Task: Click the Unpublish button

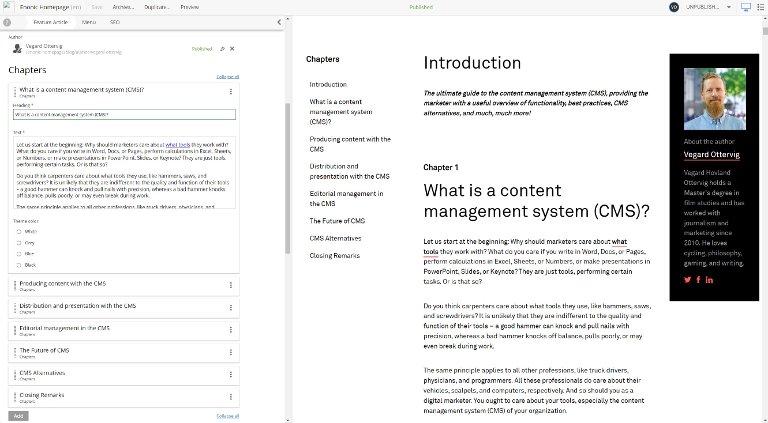Action: 702,7
